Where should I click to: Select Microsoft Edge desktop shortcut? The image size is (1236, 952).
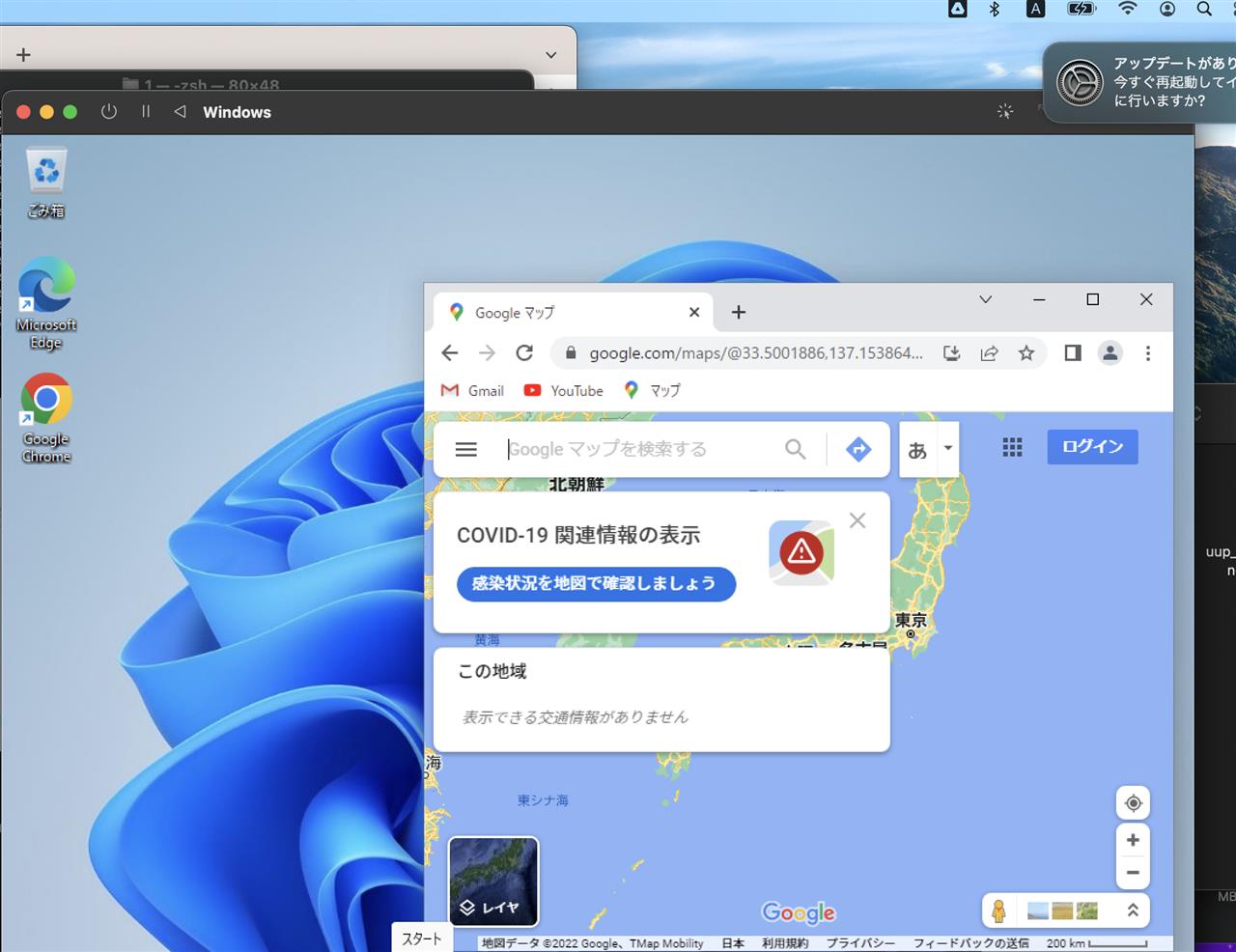click(46, 302)
